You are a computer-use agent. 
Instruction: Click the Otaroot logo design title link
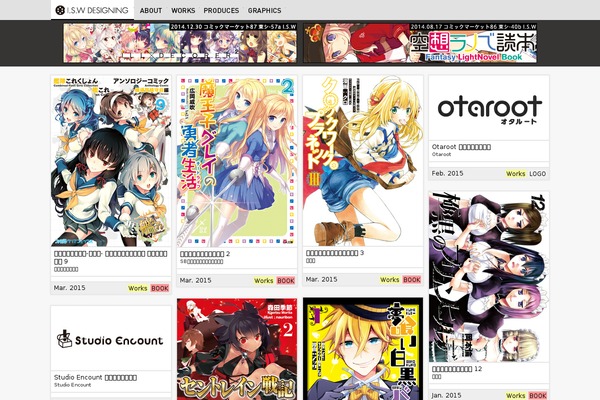point(461,147)
